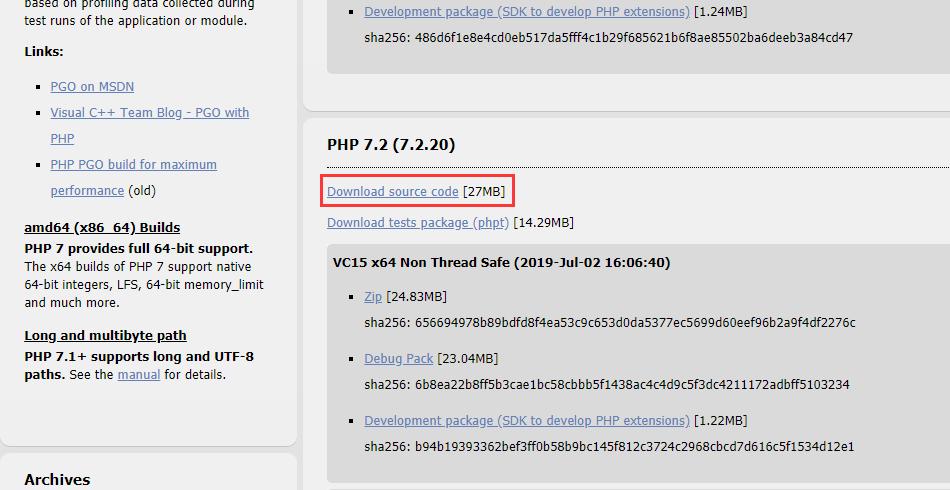This screenshot has width=950, height=490.
Task: Click the amd64 (x86_64) Builds heading
Action: click(102, 228)
